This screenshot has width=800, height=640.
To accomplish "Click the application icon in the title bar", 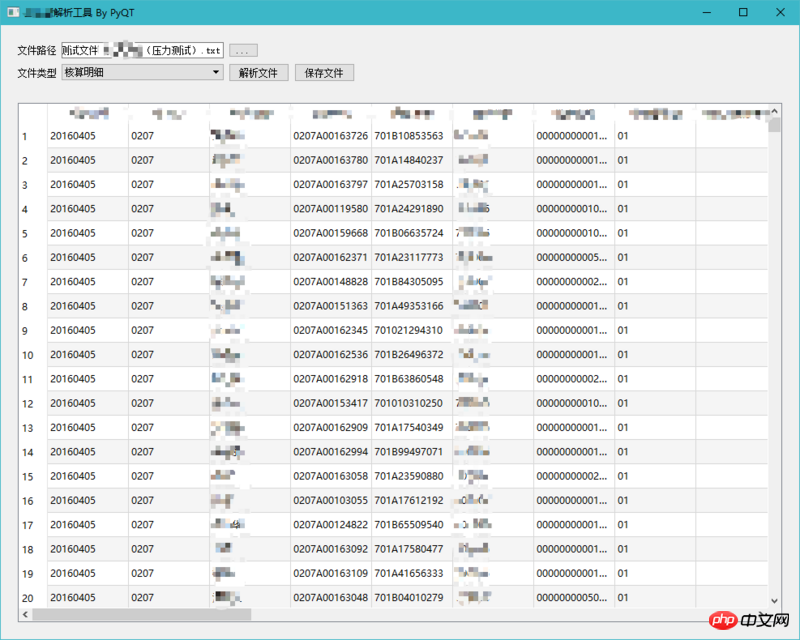I will [x=13, y=12].
